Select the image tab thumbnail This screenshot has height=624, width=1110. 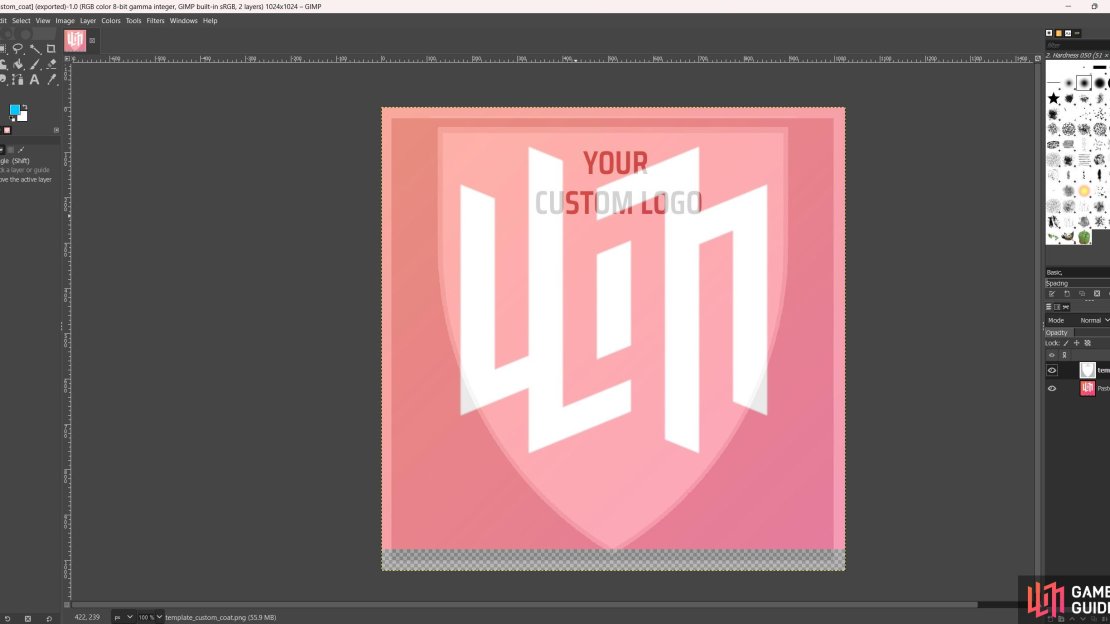[75, 40]
